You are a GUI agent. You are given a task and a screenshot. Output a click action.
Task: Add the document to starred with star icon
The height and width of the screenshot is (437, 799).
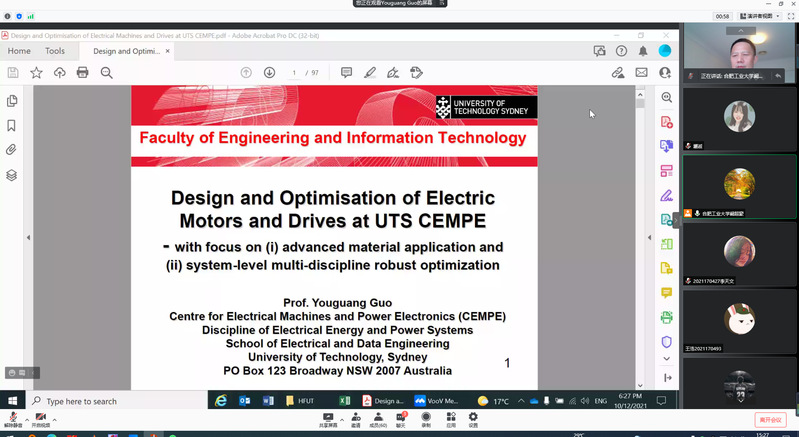pyautogui.click(x=36, y=73)
